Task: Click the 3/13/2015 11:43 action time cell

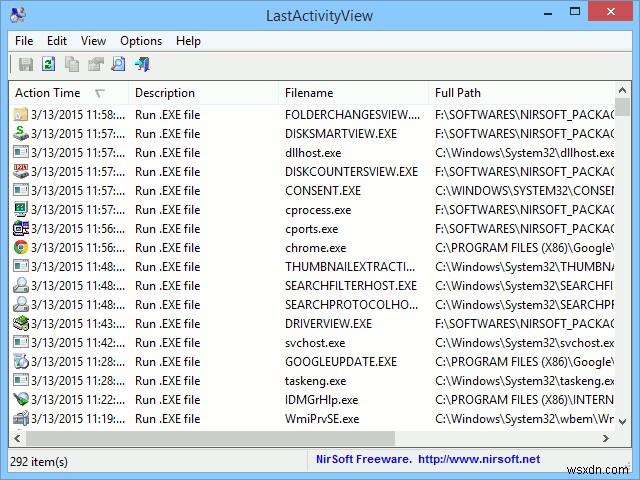Action: [x=78, y=324]
